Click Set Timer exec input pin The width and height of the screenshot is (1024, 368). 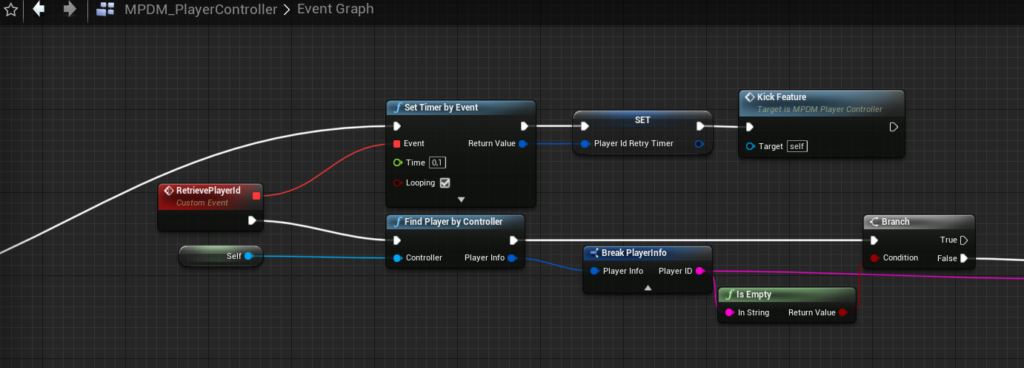tap(396, 126)
